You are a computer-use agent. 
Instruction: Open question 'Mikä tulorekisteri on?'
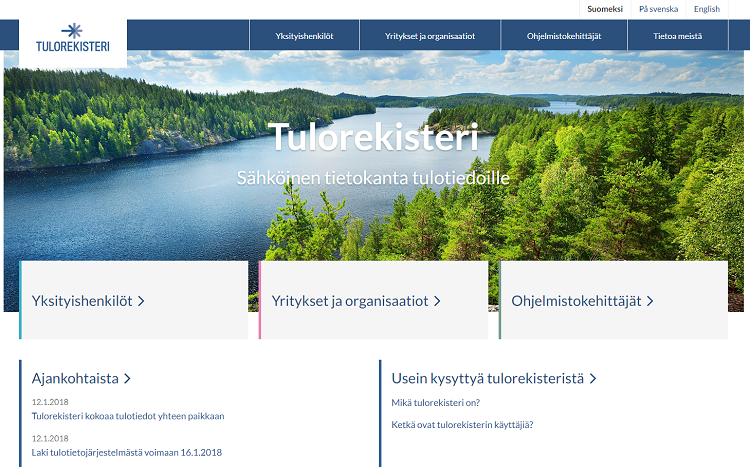point(435,402)
